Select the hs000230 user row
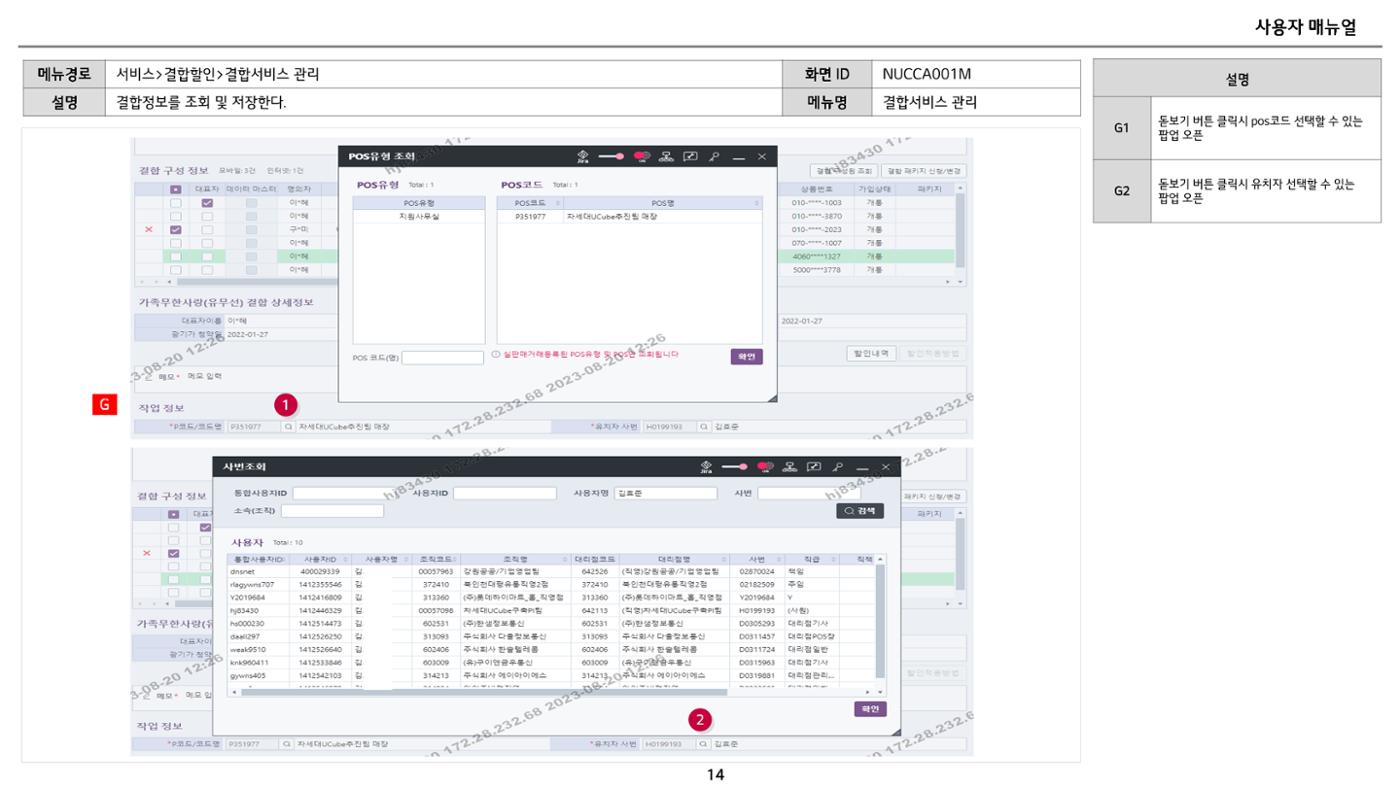The width and height of the screenshot is (1400, 788). [551, 624]
